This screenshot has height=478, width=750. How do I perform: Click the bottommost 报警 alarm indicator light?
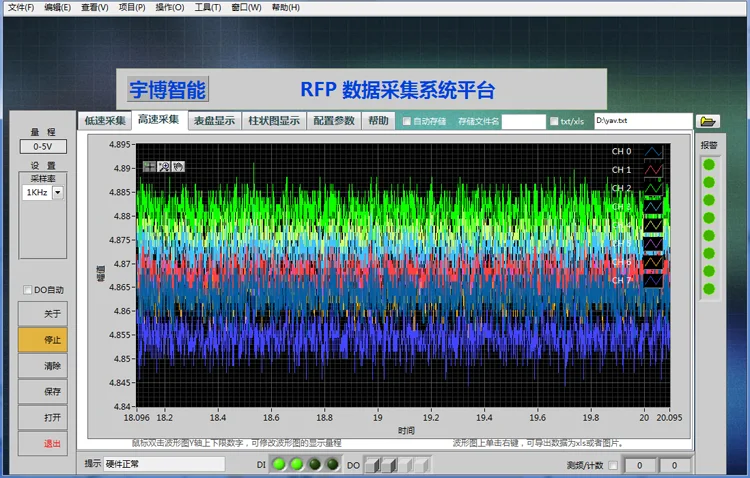click(x=709, y=289)
